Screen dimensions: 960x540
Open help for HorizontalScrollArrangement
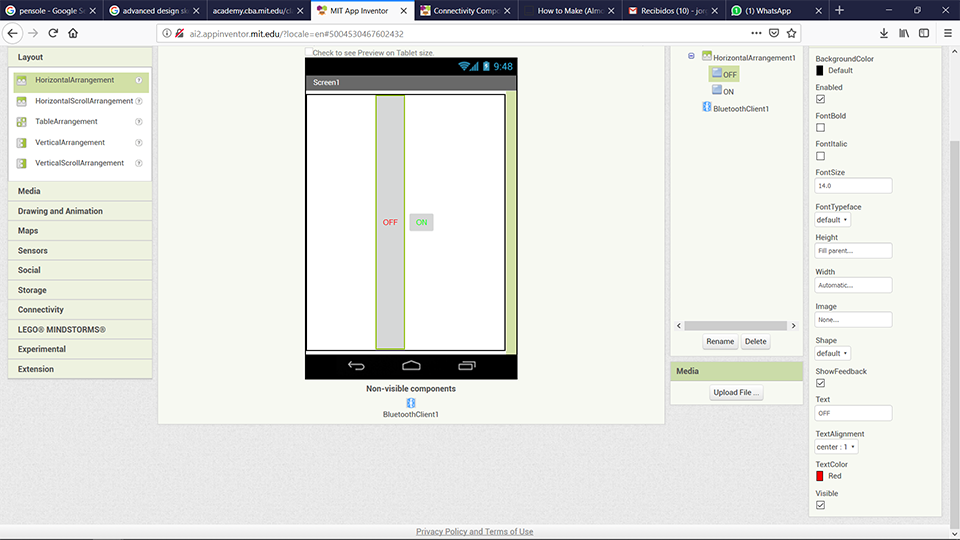139,101
